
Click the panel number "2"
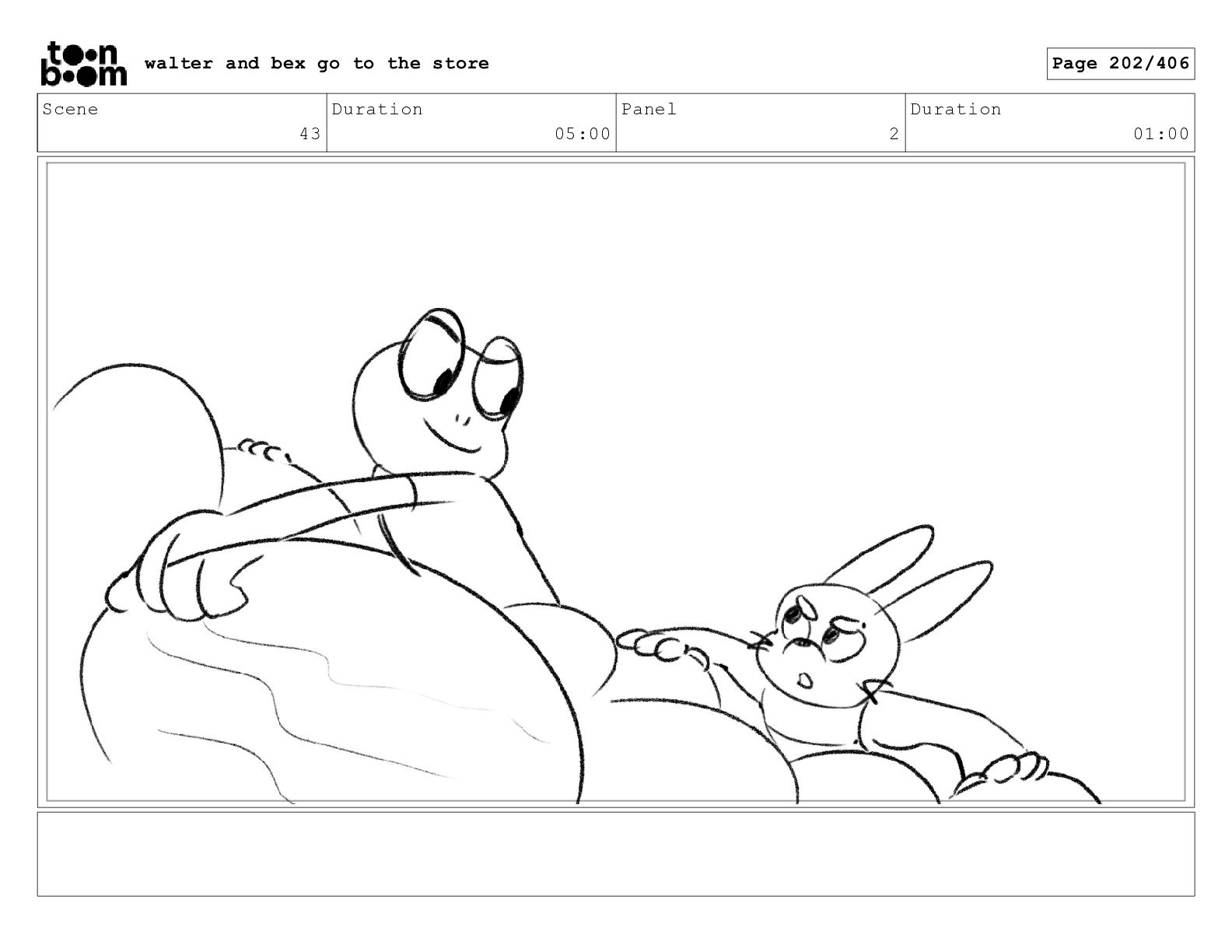point(894,134)
